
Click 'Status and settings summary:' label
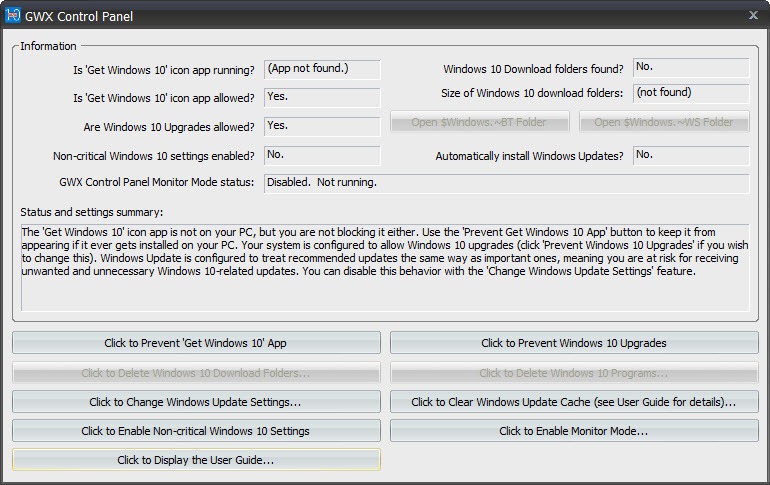(x=91, y=212)
